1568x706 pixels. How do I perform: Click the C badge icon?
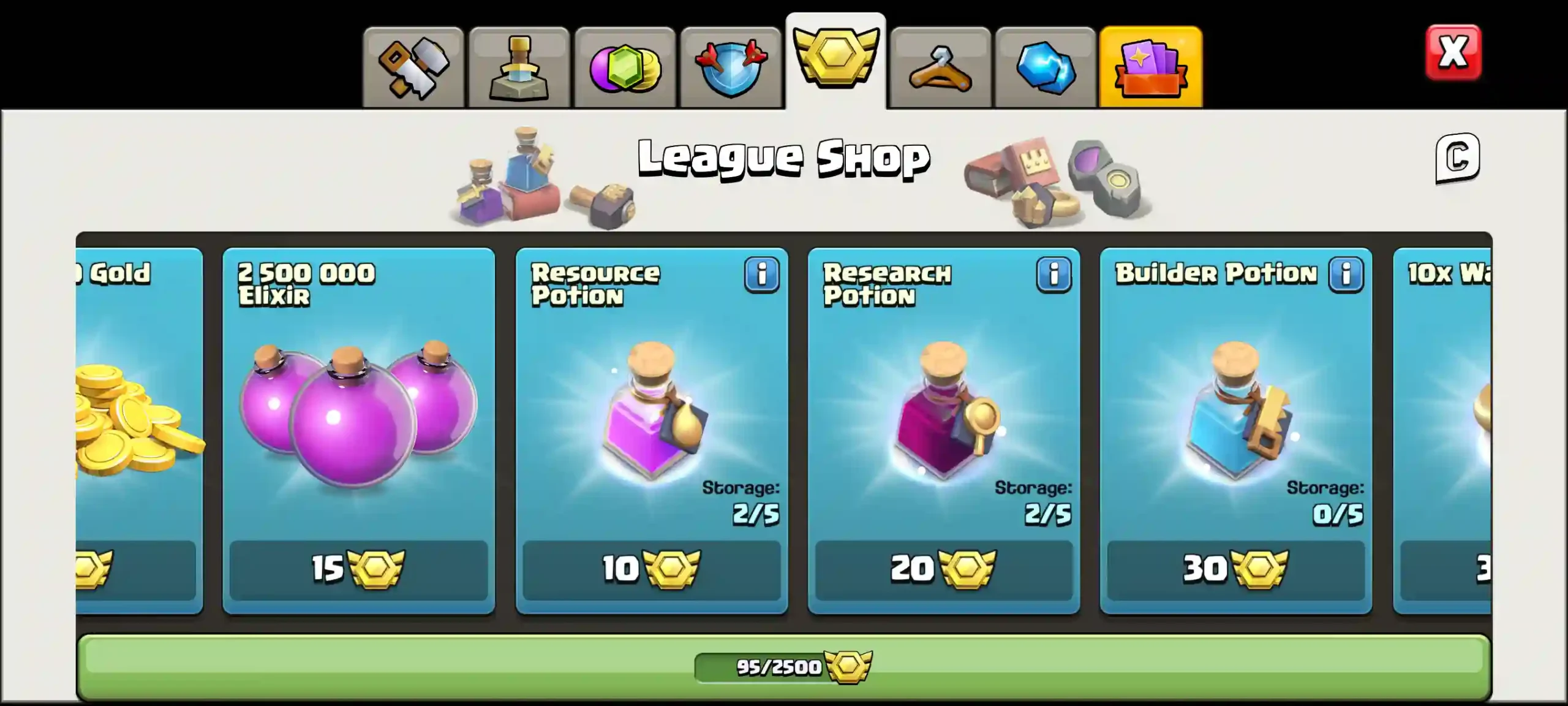(x=1458, y=158)
